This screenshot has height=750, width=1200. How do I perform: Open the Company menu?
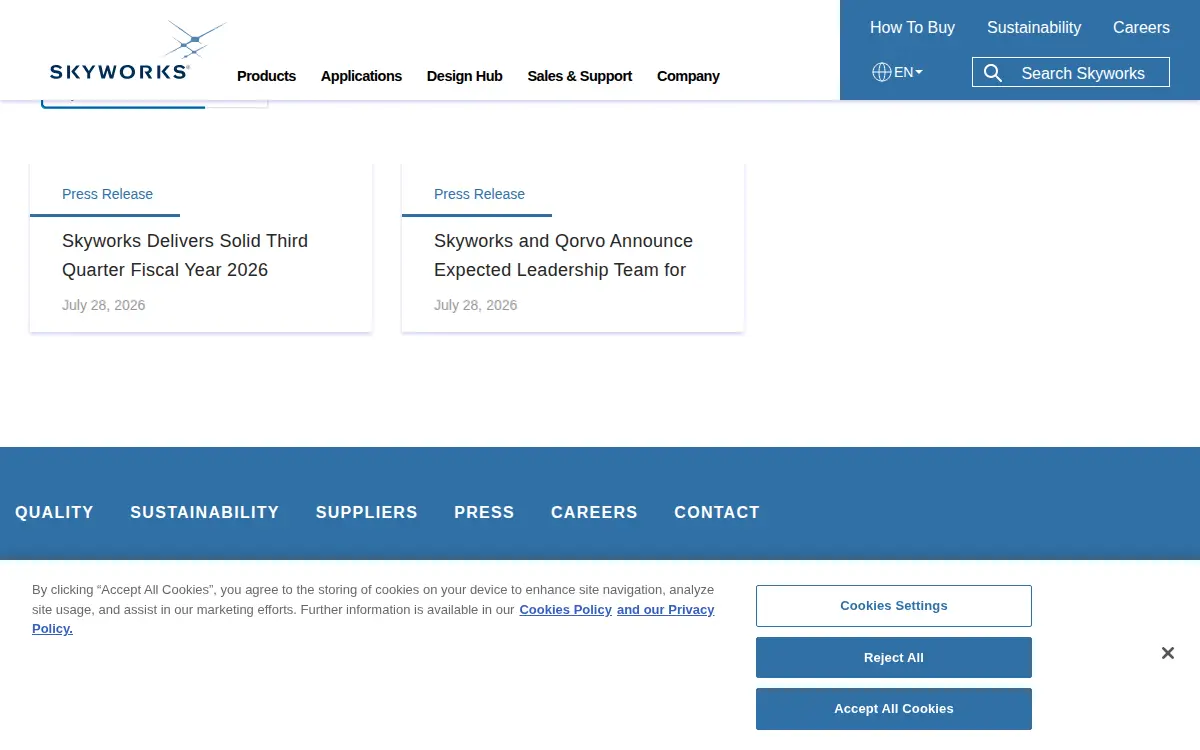[688, 76]
